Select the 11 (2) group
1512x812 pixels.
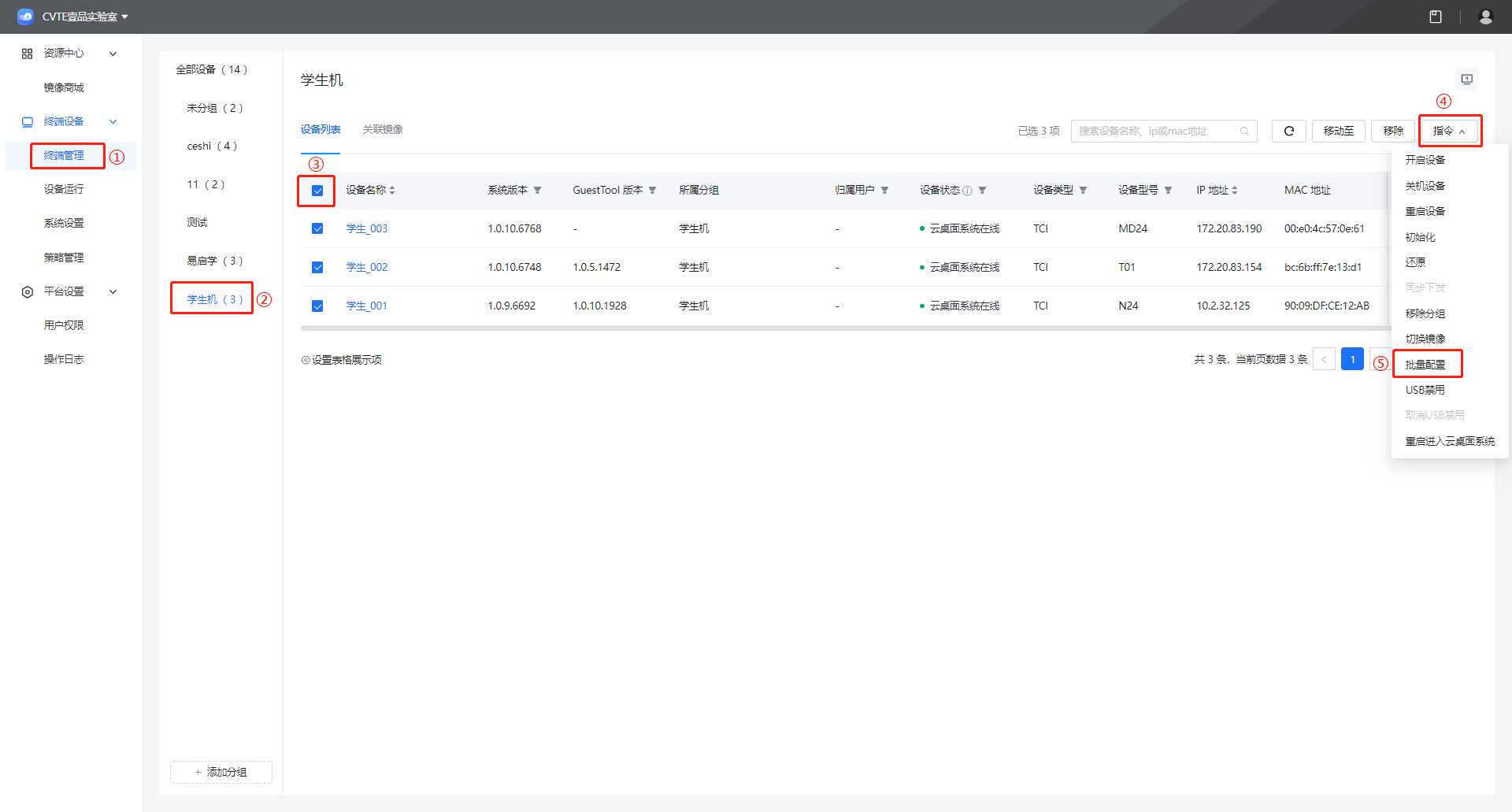206,184
